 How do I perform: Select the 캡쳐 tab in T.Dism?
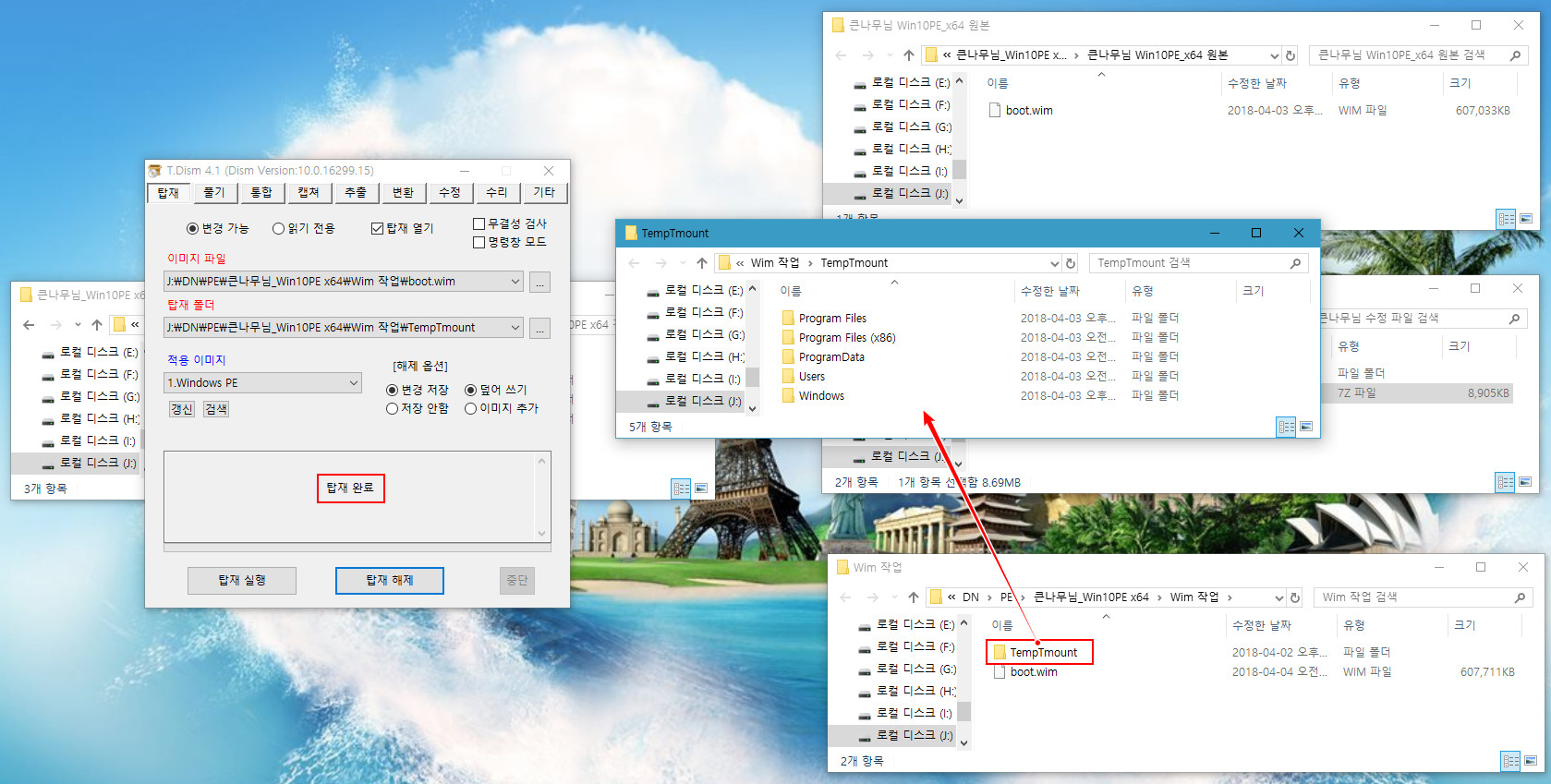[x=309, y=192]
